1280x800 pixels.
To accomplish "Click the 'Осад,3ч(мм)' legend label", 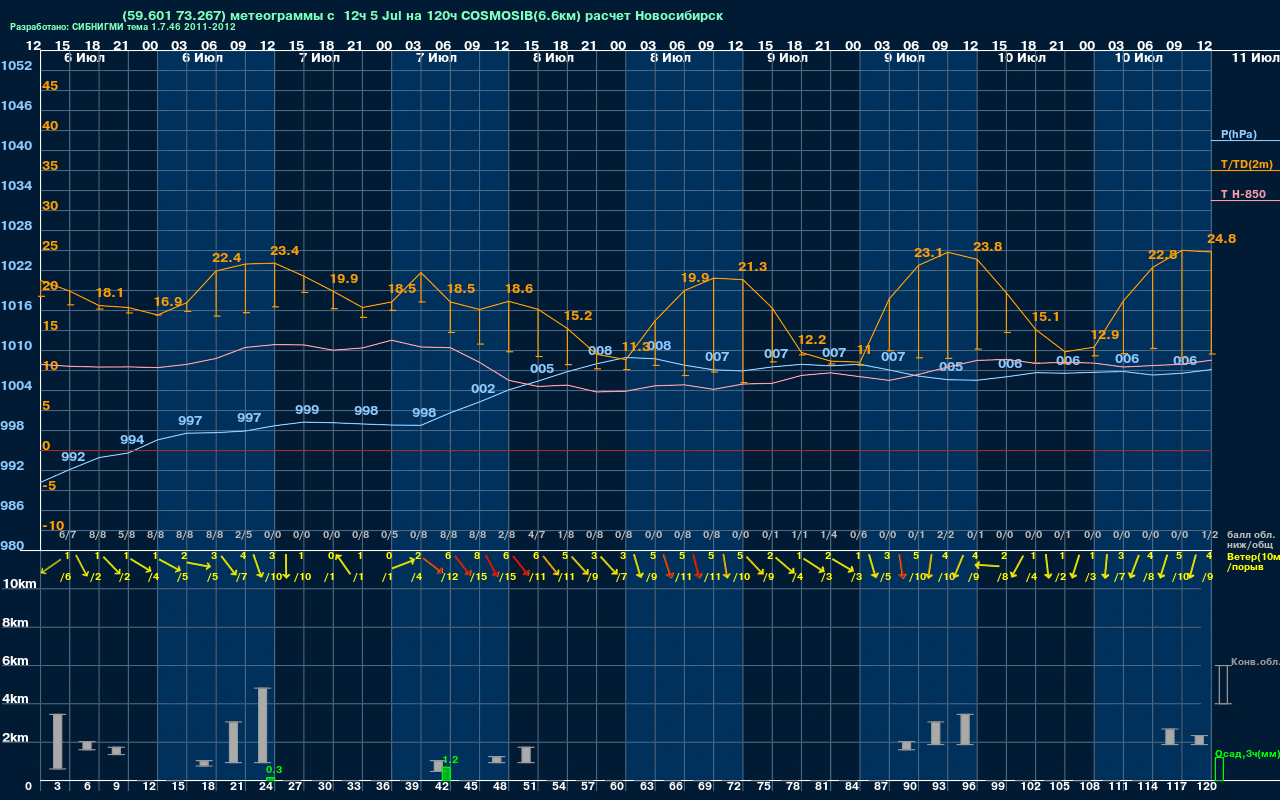I will click(1246, 753).
